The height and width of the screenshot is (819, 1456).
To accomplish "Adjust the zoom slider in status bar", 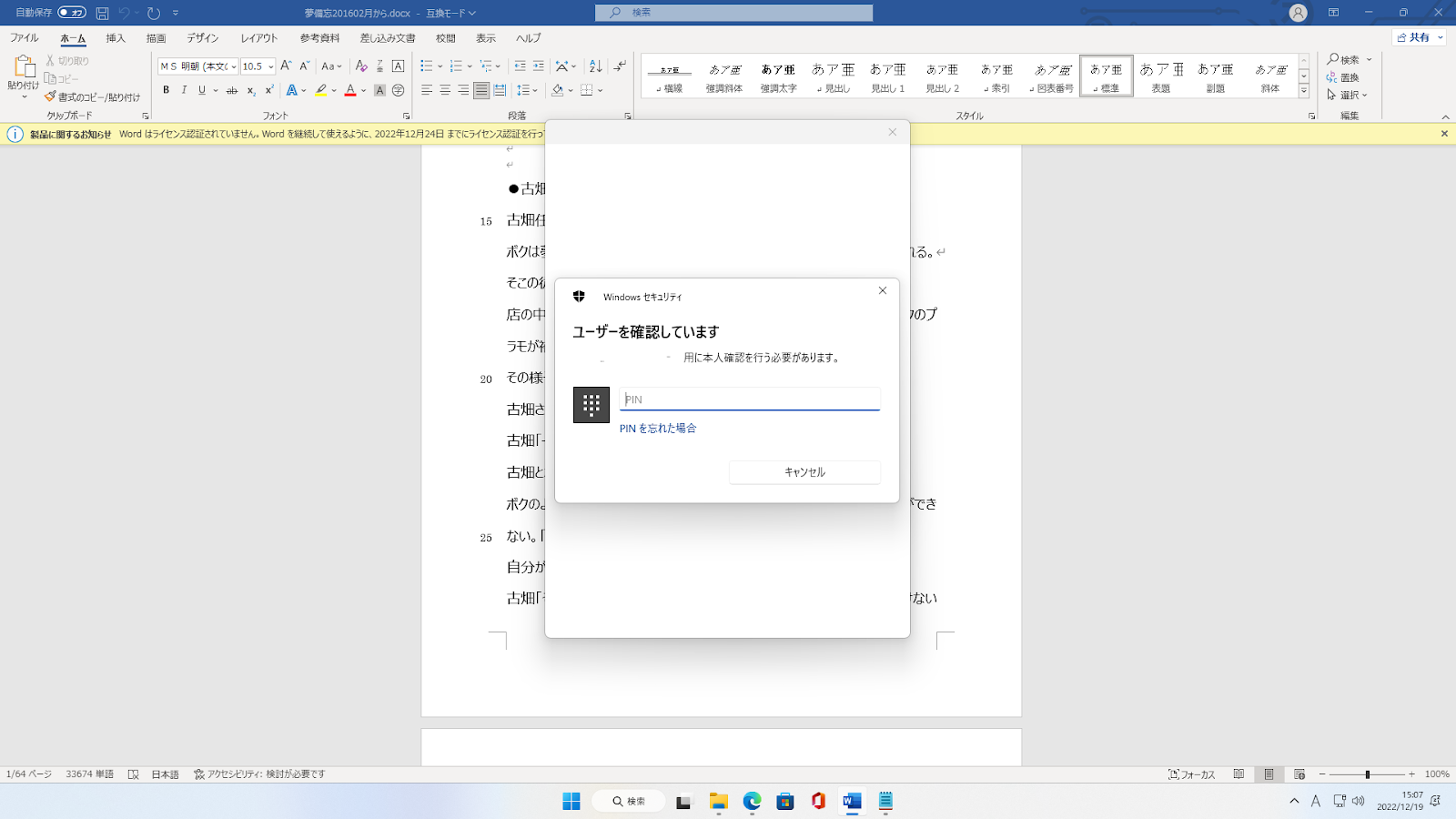I will coord(1367,774).
